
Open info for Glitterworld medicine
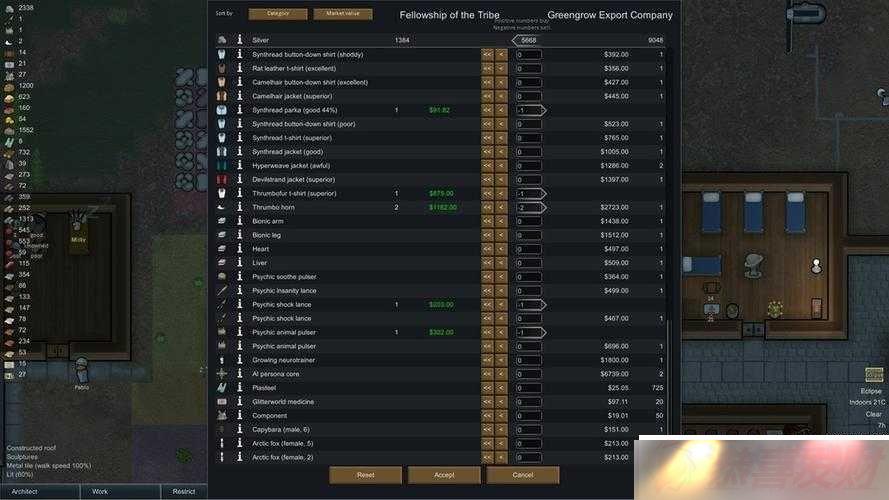click(x=239, y=401)
